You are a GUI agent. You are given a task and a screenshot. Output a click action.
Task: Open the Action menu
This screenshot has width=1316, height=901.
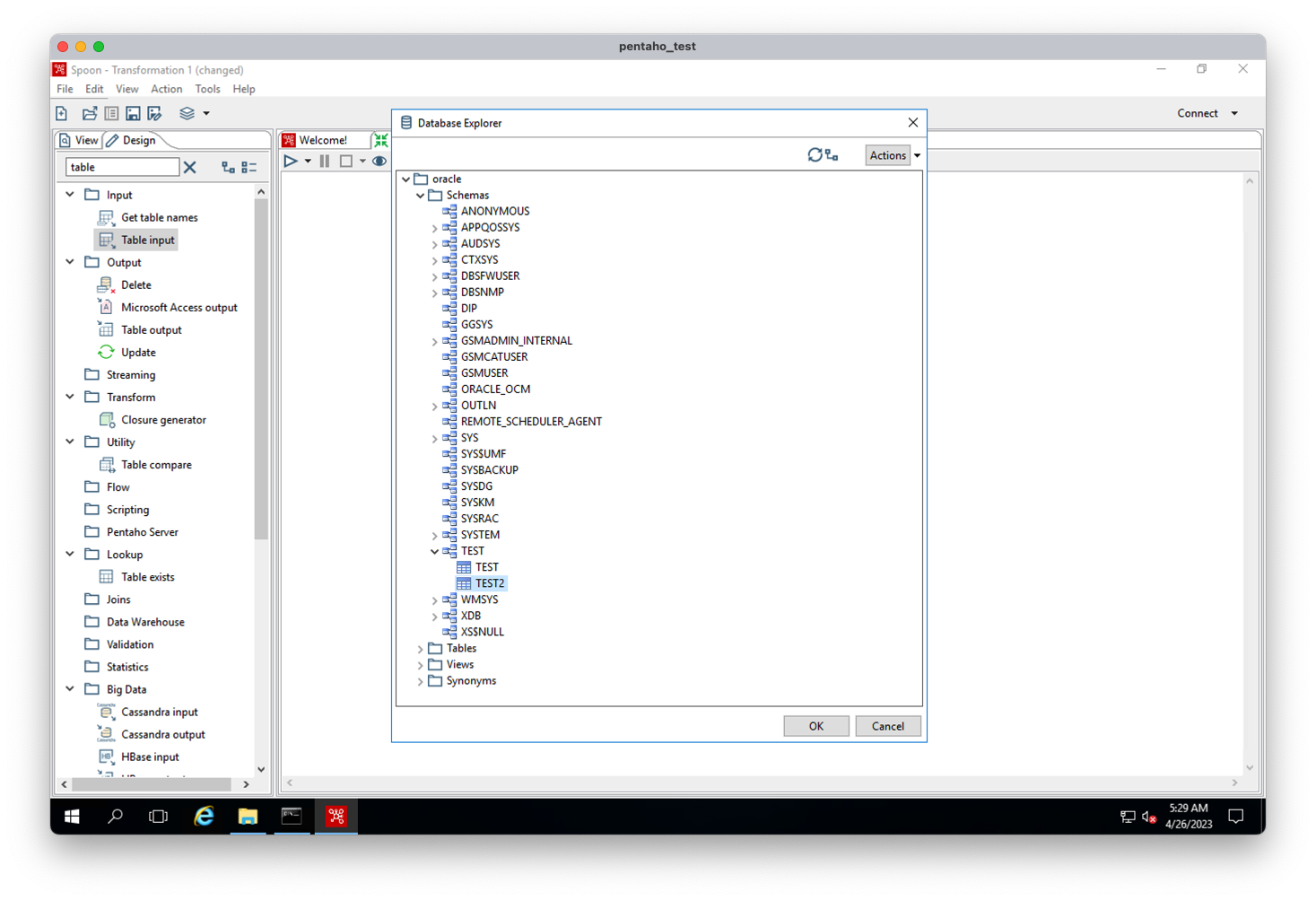tap(166, 89)
